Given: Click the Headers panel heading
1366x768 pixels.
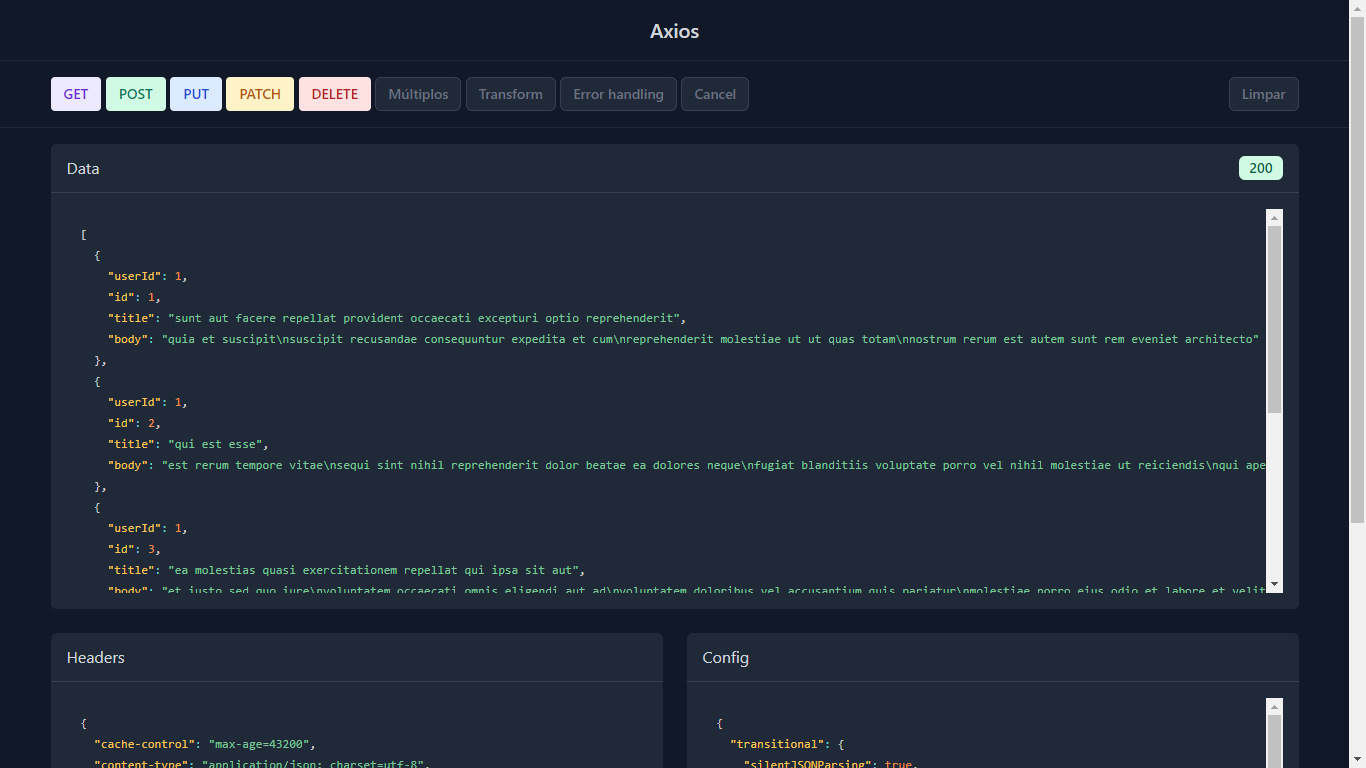Looking at the screenshot, I should 96,657.
